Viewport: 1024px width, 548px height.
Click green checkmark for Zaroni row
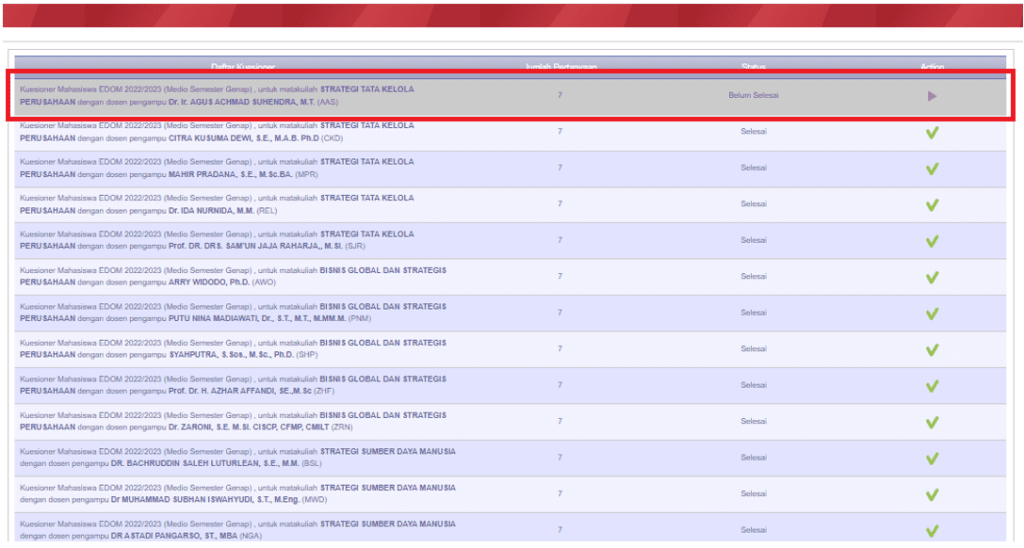[932, 422]
